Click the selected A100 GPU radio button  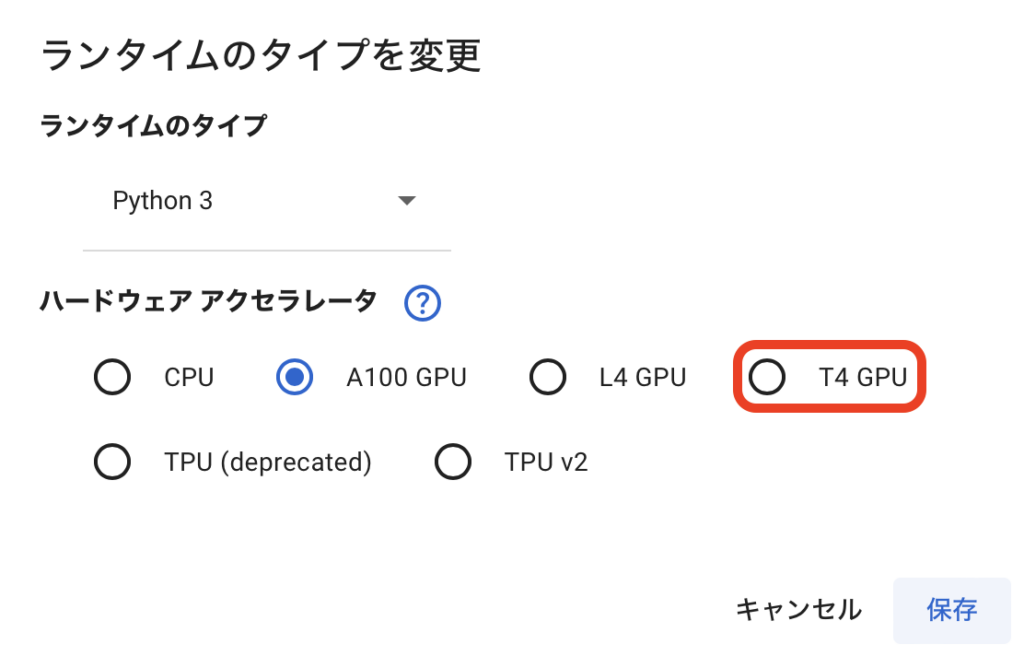point(294,378)
